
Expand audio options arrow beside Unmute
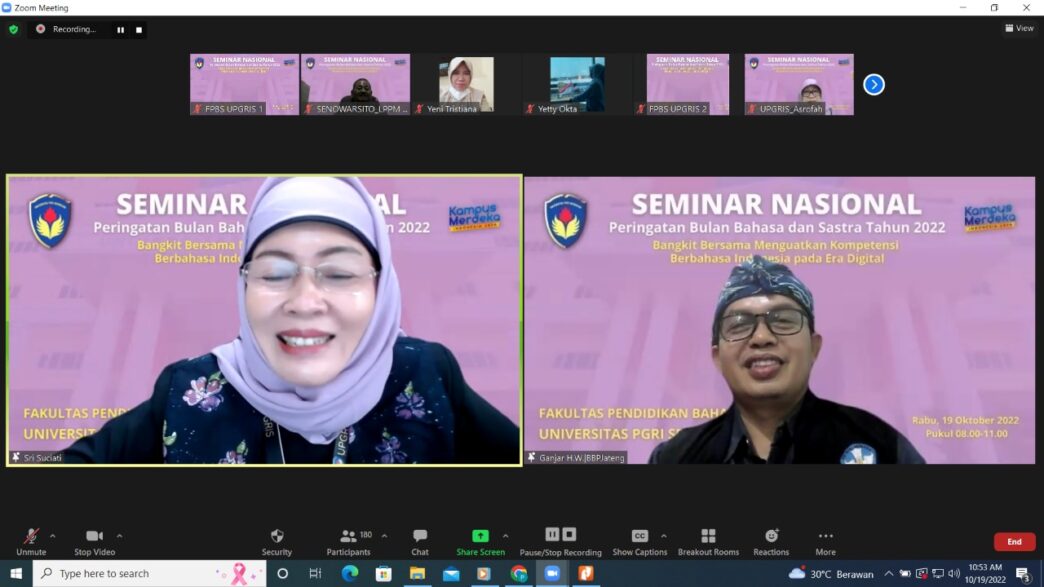tap(52, 535)
